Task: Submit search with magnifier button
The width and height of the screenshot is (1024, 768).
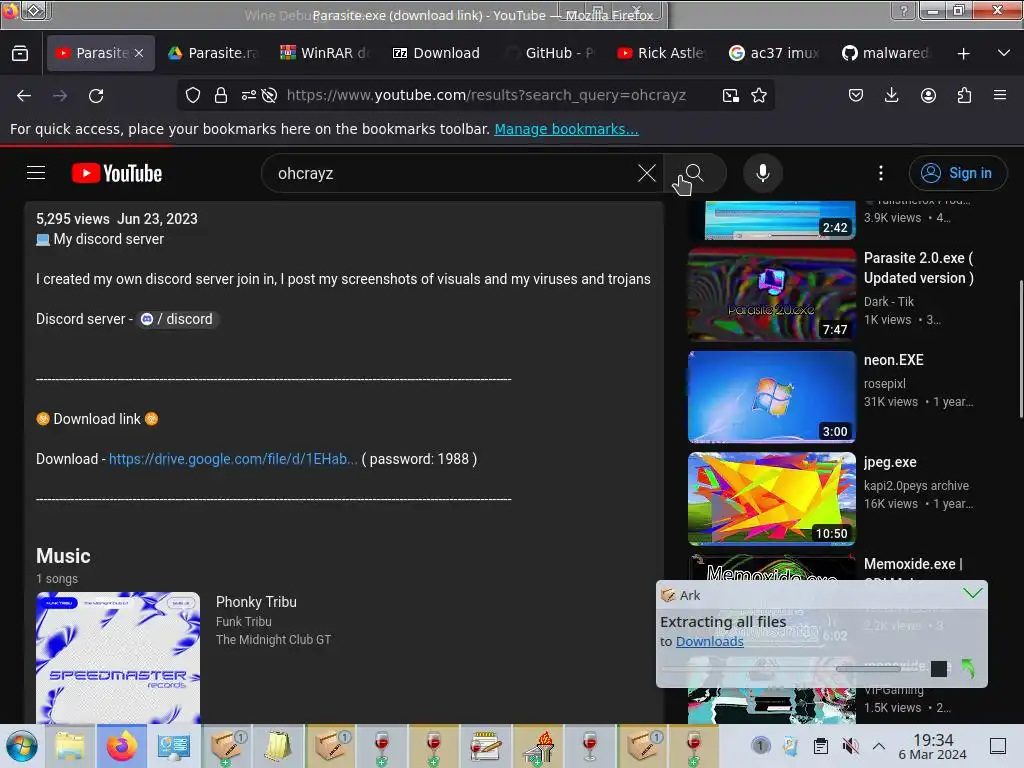Action: pos(695,173)
